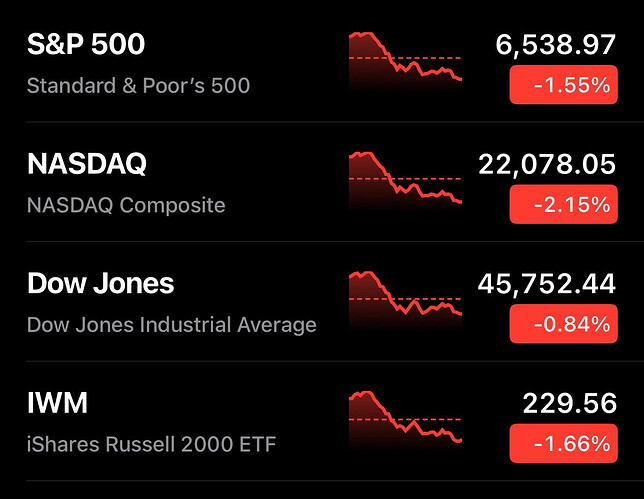Tap the Dow Jones sparkline chart
The height and width of the screenshot is (499, 644).
click(x=405, y=302)
